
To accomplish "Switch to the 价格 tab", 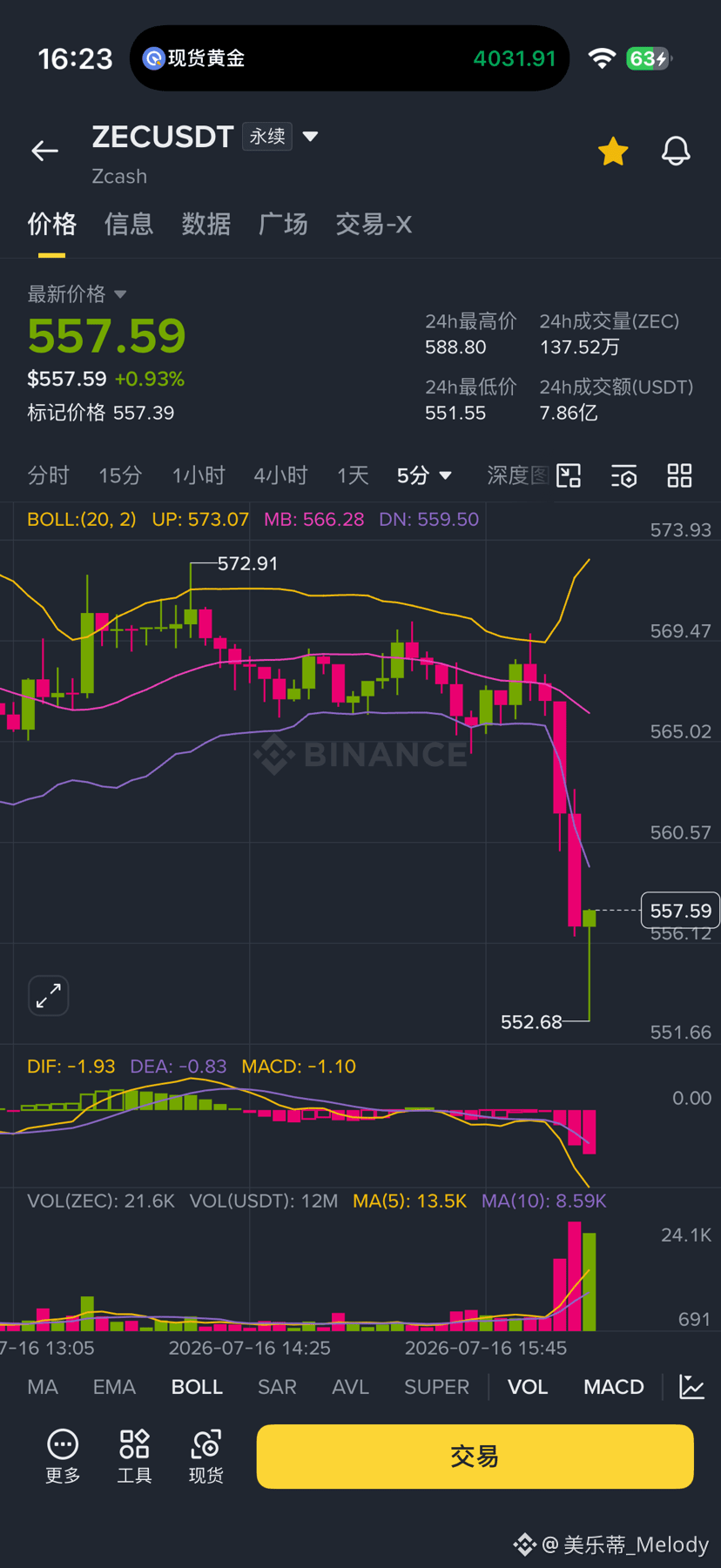I will point(51,225).
